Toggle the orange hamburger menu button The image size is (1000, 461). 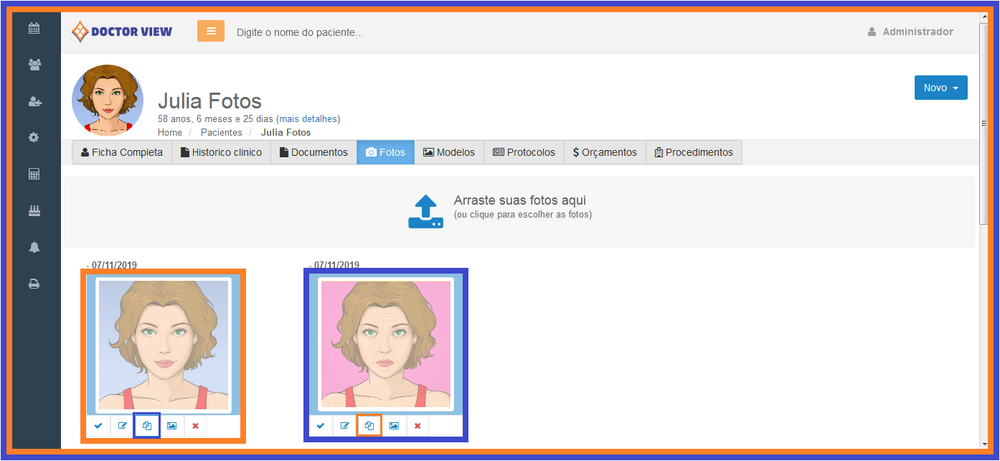coord(210,31)
